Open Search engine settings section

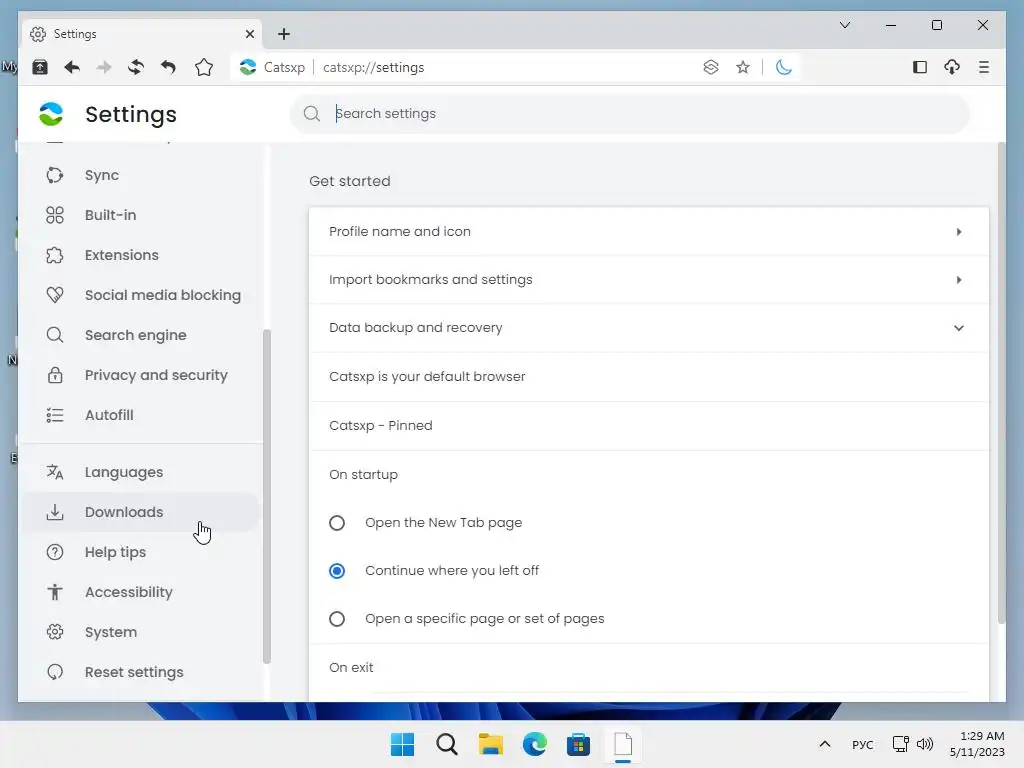click(x=141, y=335)
